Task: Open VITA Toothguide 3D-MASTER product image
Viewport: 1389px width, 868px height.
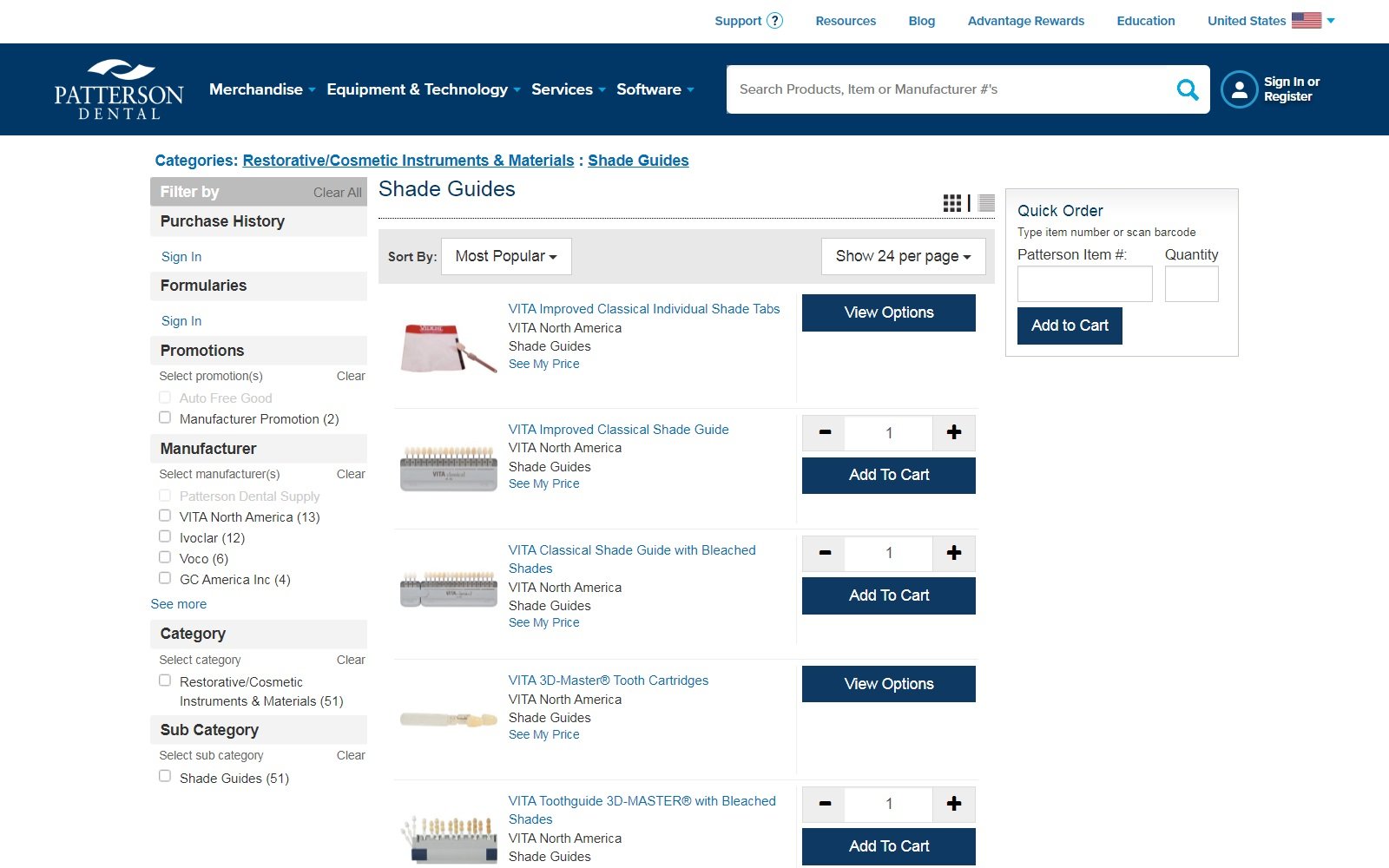Action: (448, 838)
